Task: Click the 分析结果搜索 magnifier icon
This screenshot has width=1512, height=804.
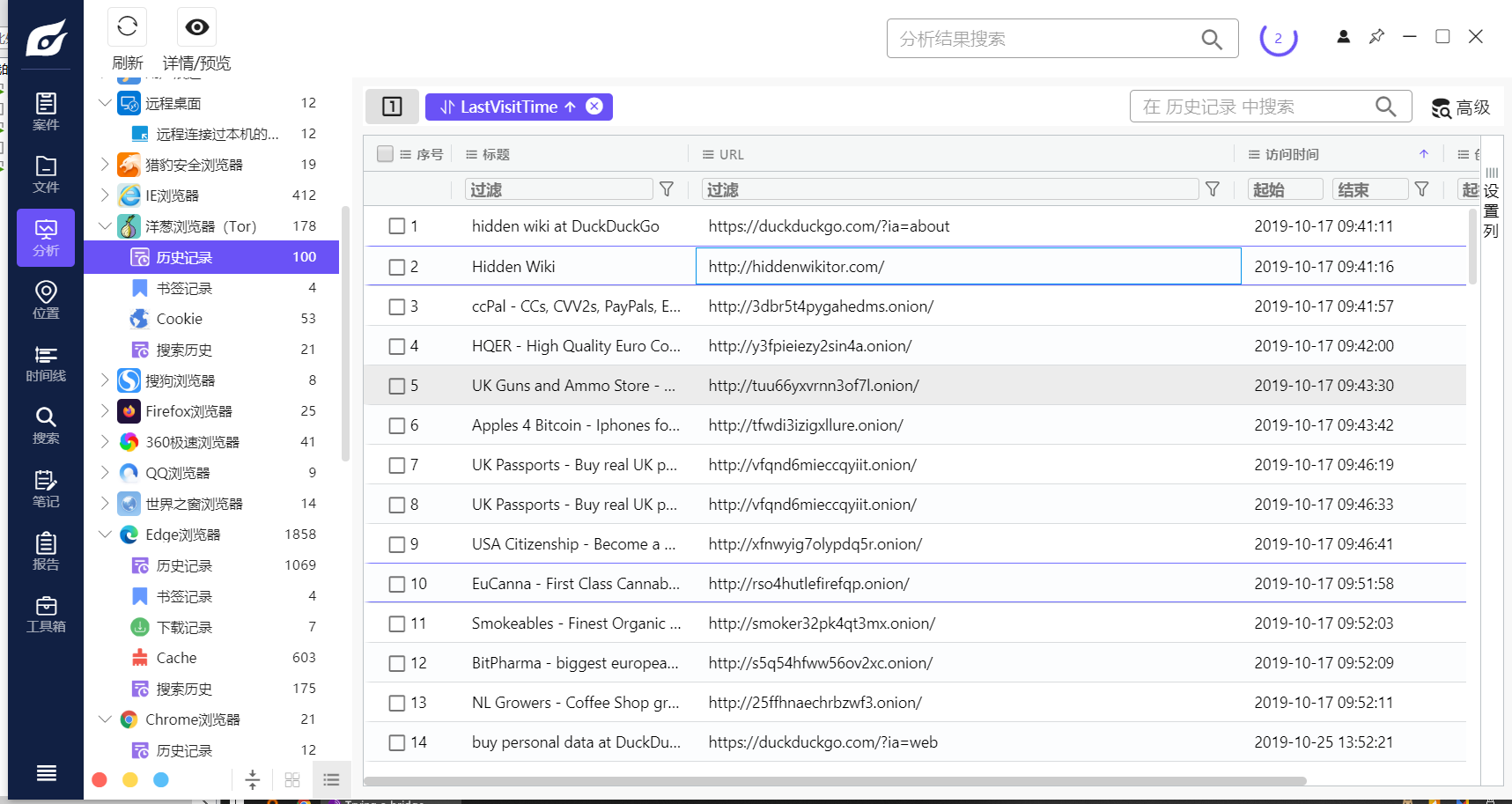Action: click(x=1212, y=39)
